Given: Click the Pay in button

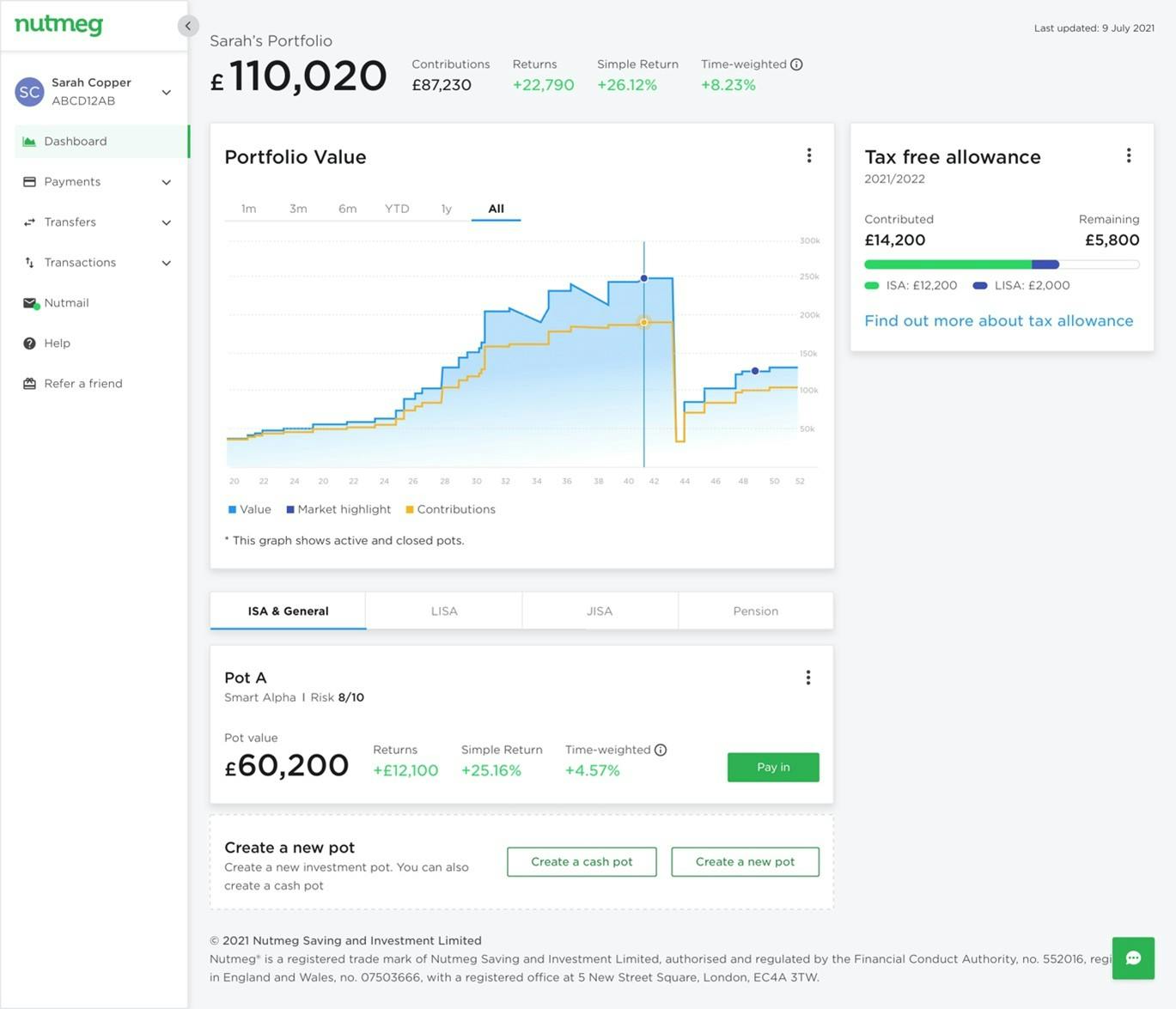Looking at the screenshot, I should (773, 767).
